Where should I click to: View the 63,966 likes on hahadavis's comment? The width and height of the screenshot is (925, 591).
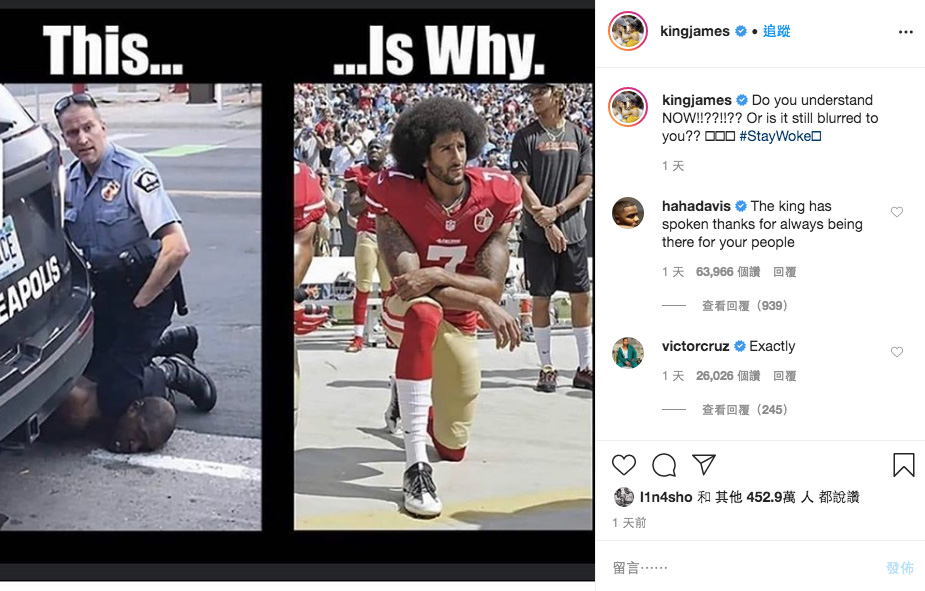[x=728, y=272]
